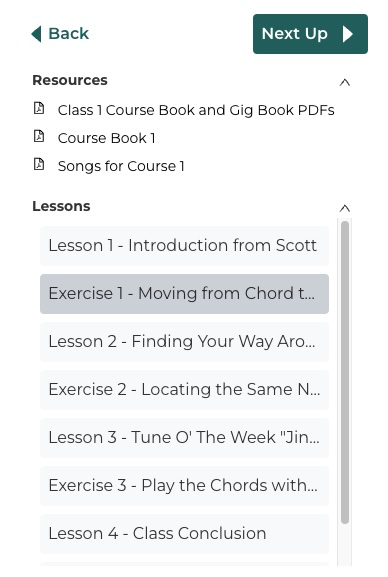The image size is (388, 577).
Task: Open the Songs for Course 1 resource
Action: pos(121,166)
